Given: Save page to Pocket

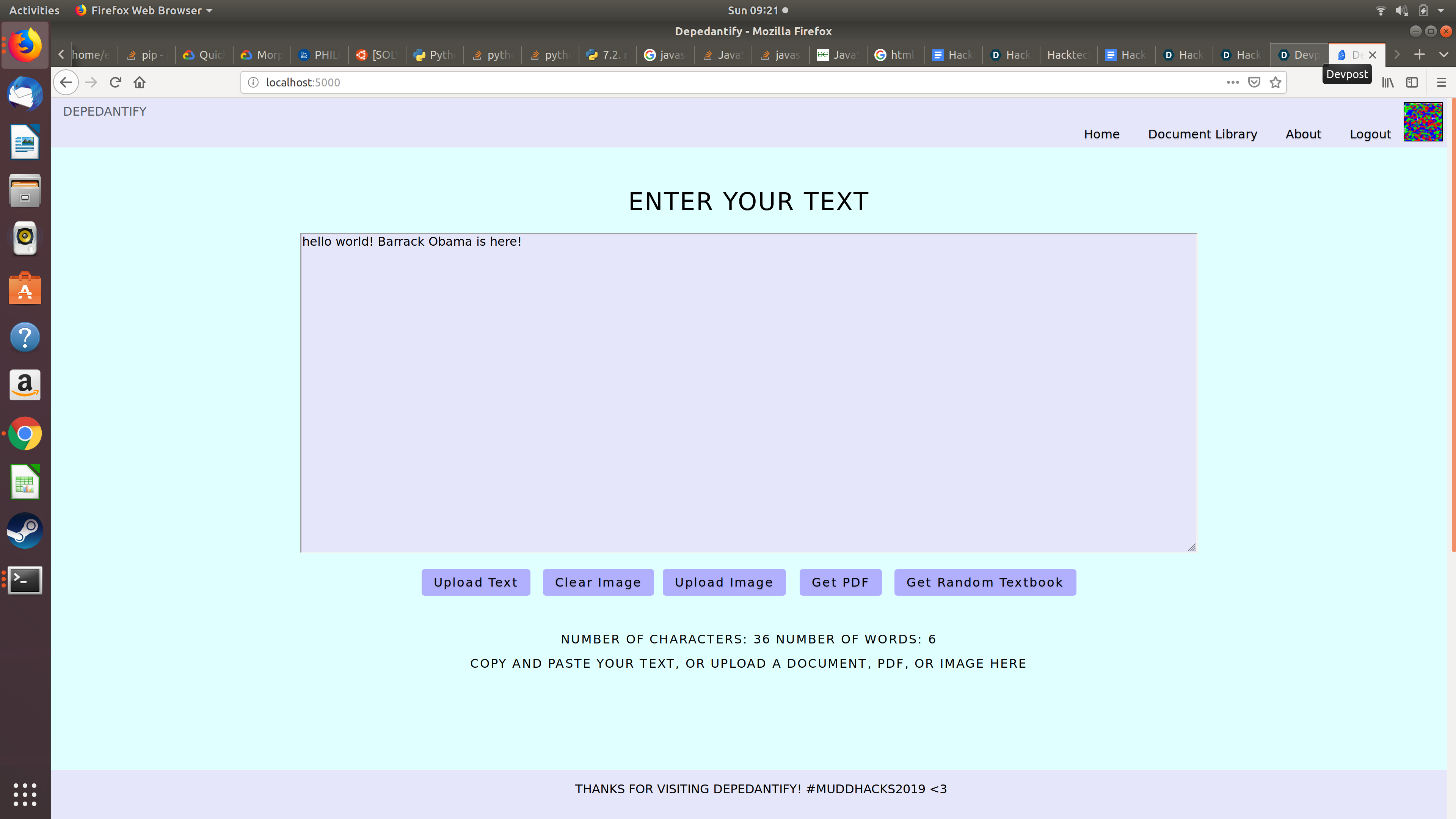Looking at the screenshot, I should pos(1254,83).
